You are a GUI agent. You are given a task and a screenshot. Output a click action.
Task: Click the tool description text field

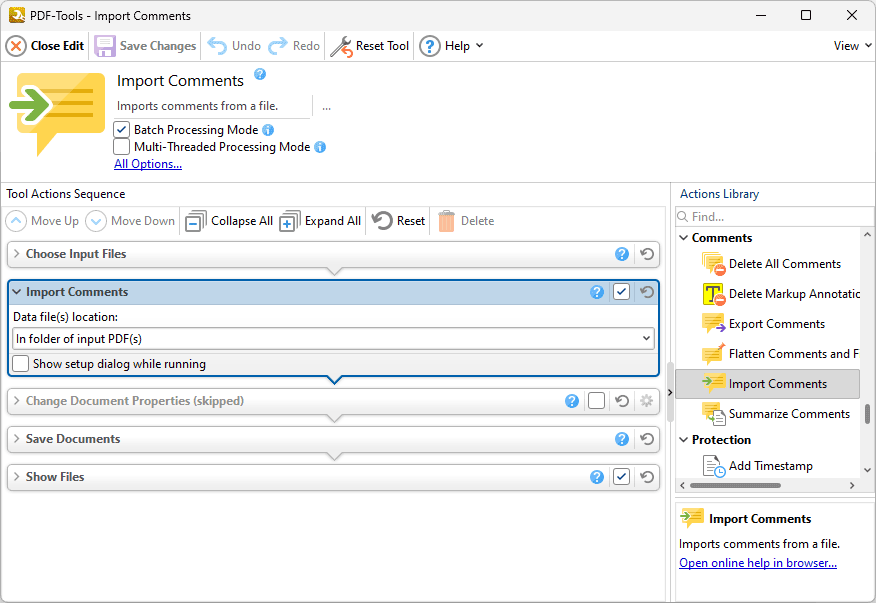point(212,106)
